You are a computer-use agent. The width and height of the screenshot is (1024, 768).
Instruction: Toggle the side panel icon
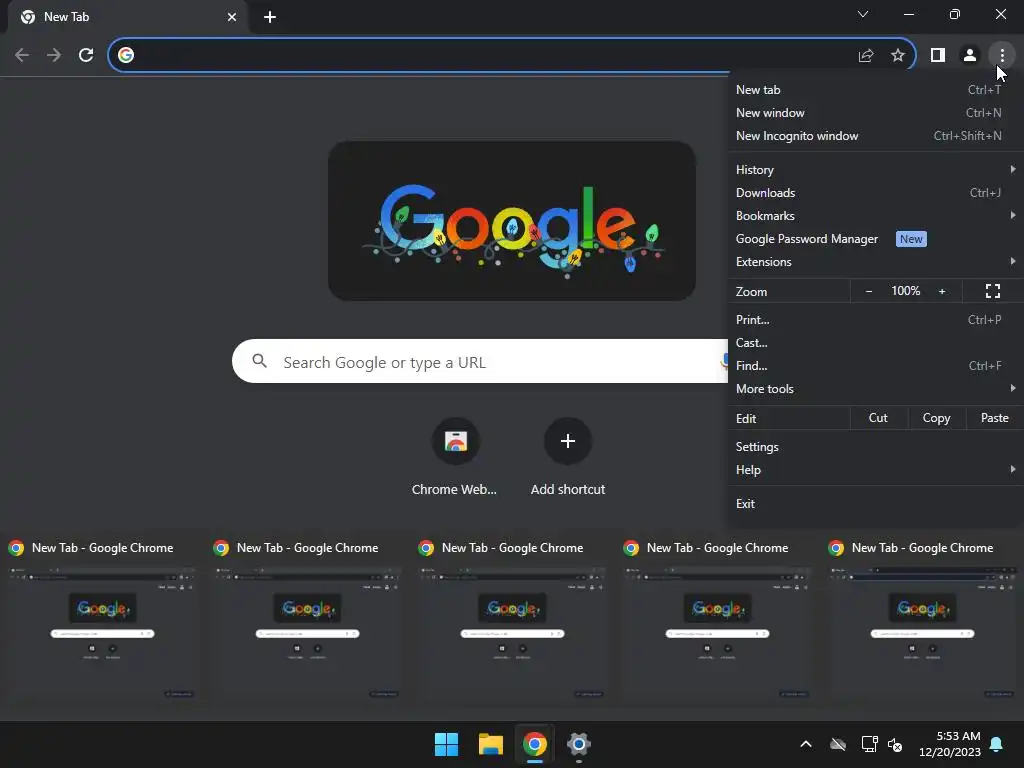point(938,55)
